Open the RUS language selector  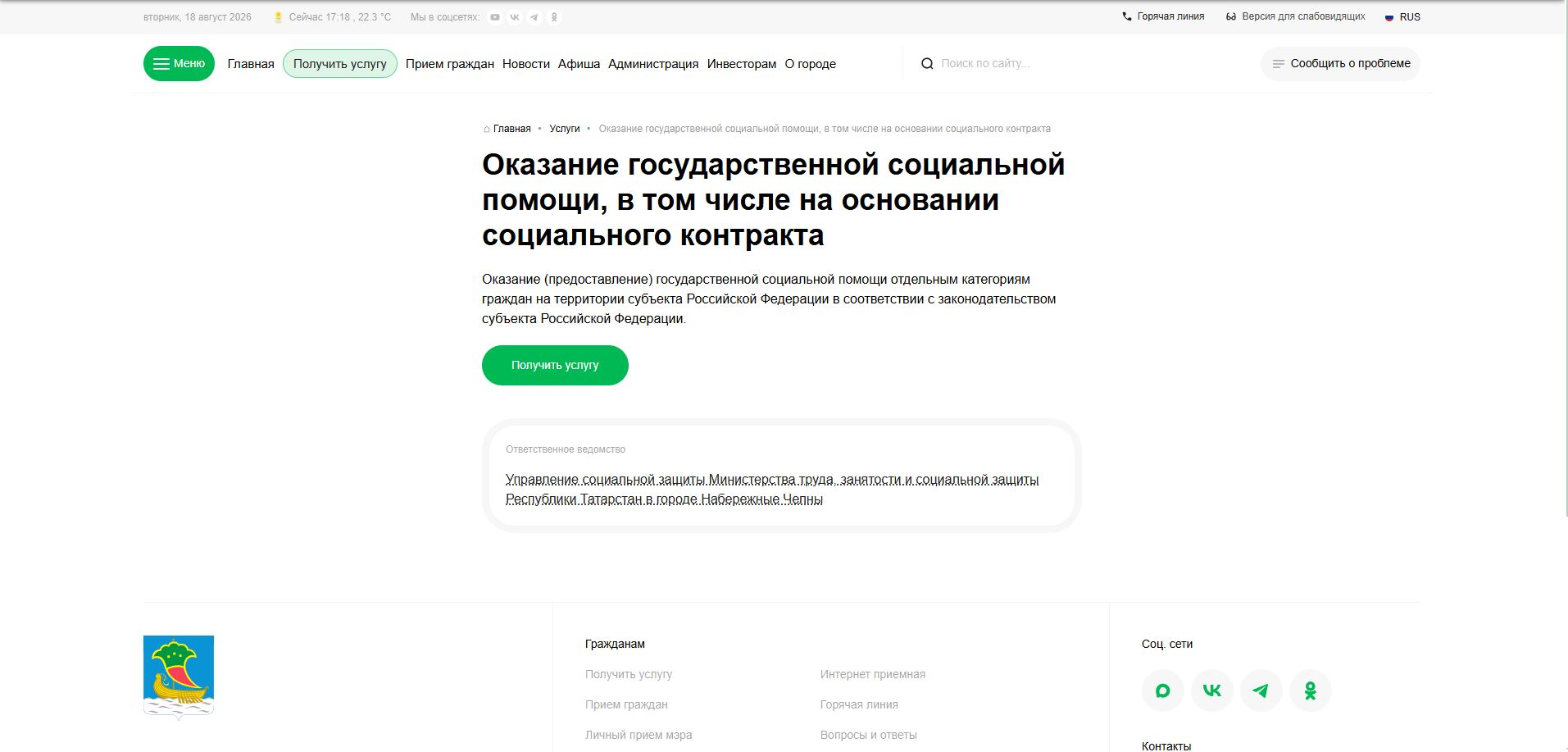1402,17
